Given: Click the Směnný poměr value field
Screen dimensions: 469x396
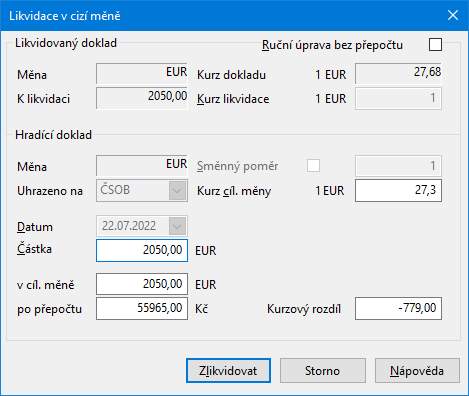Looking at the screenshot, I should 398,166.
